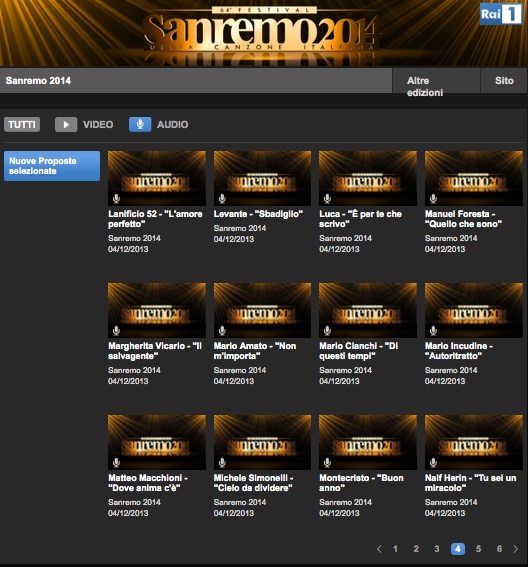Go to page 5

point(478,549)
